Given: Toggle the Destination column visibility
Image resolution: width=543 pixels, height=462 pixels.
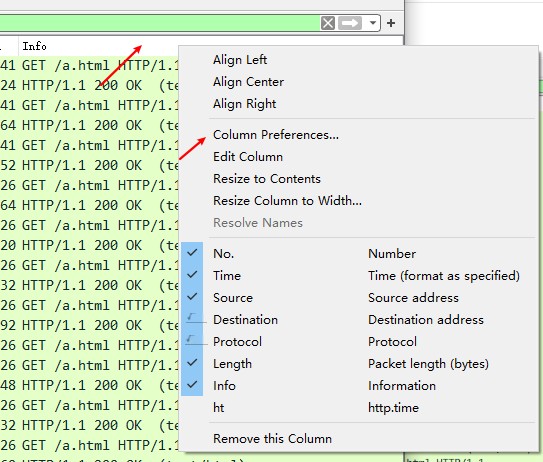Looking at the screenshot, I should (x=192, y=320).
